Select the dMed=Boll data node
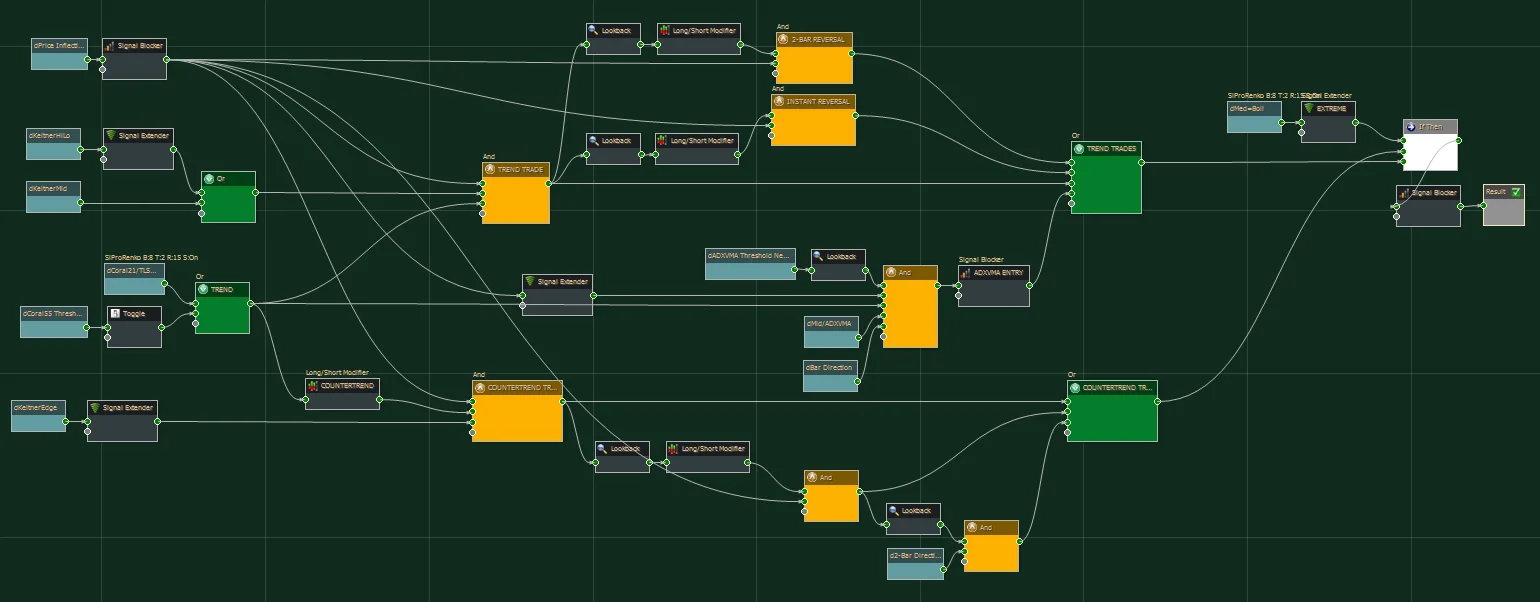This screenshot has width=1540, height=602. click(1254, 117)
